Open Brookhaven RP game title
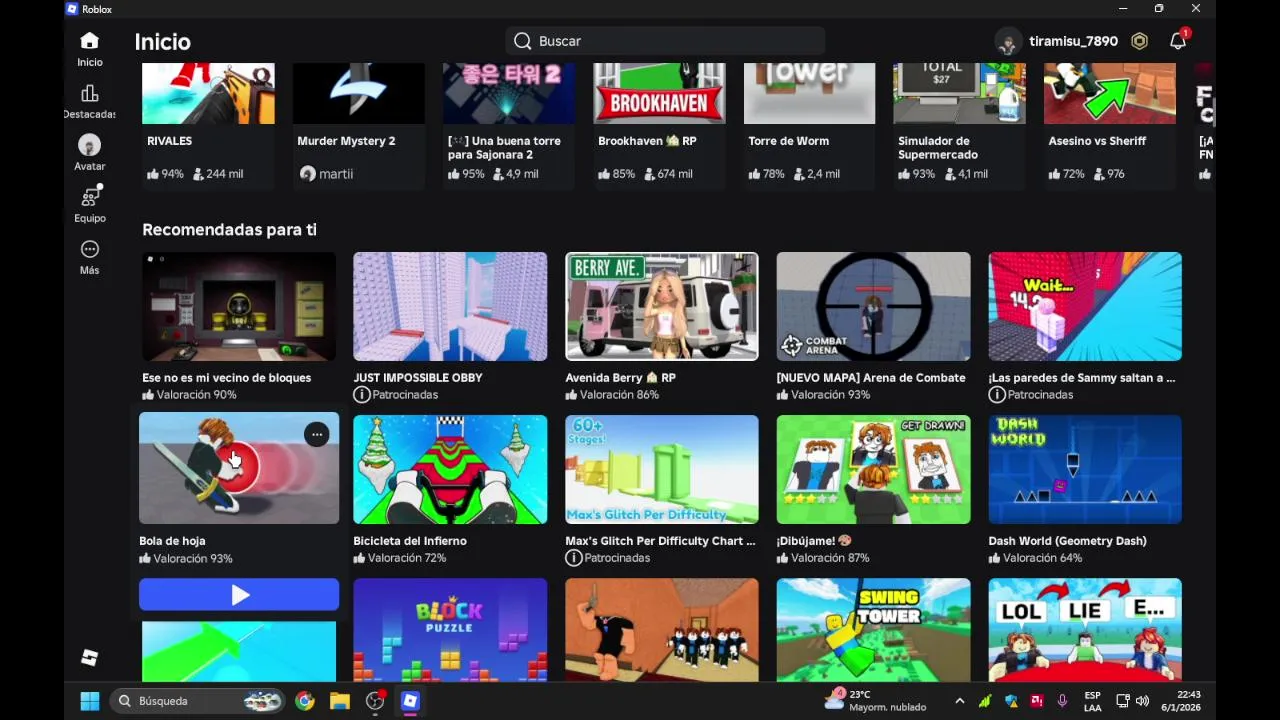The height and width of the screenshot is (720, 1280). 647,141
